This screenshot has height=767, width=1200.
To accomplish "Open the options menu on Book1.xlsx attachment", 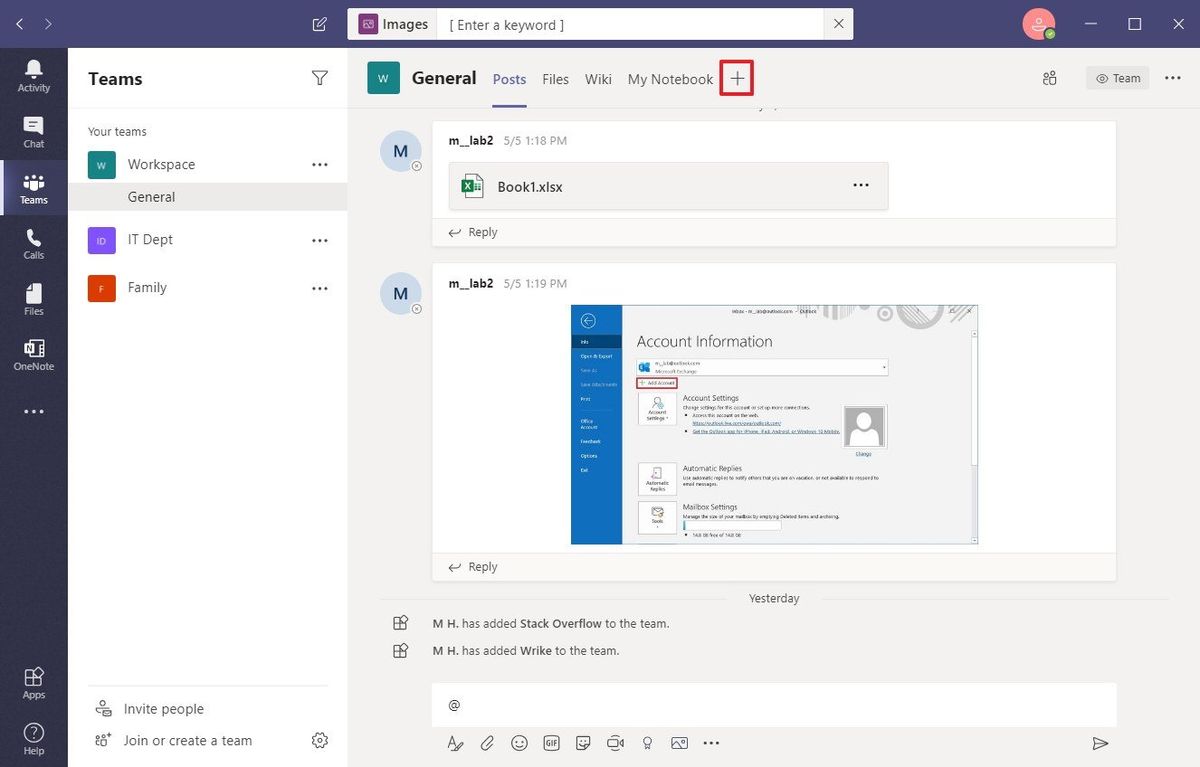I will (861, 185).
